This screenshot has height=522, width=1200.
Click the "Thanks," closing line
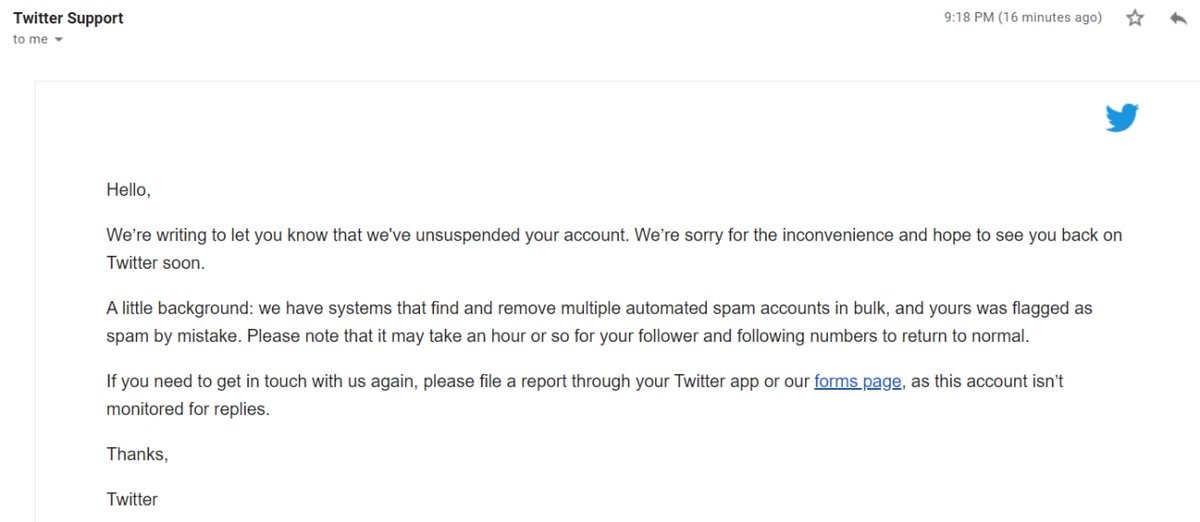pos(137,454)
